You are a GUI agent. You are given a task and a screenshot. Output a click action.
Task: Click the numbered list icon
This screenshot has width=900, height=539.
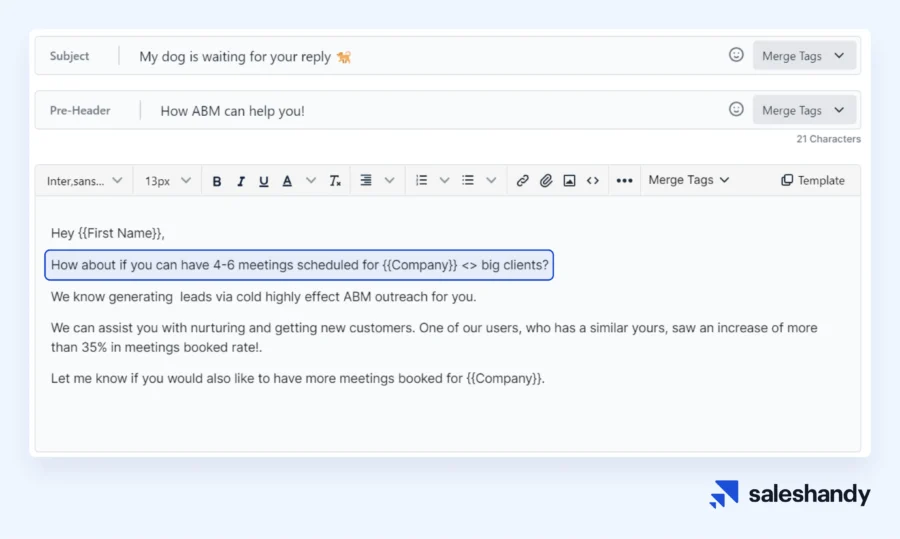pyautogui.click(x=422, y=181)
